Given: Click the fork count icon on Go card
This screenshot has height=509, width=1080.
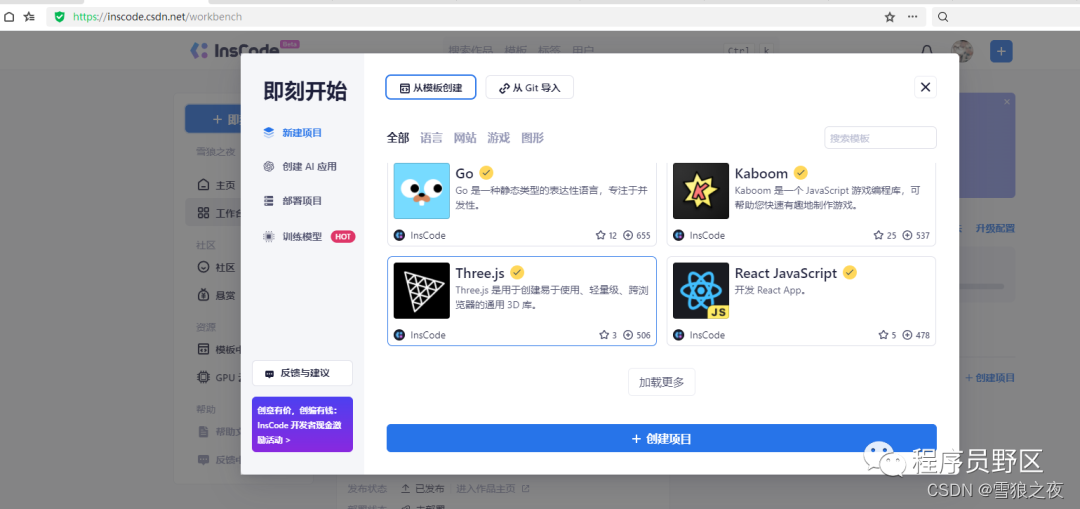Looking at the screenshot, I should tap(627, 236).
